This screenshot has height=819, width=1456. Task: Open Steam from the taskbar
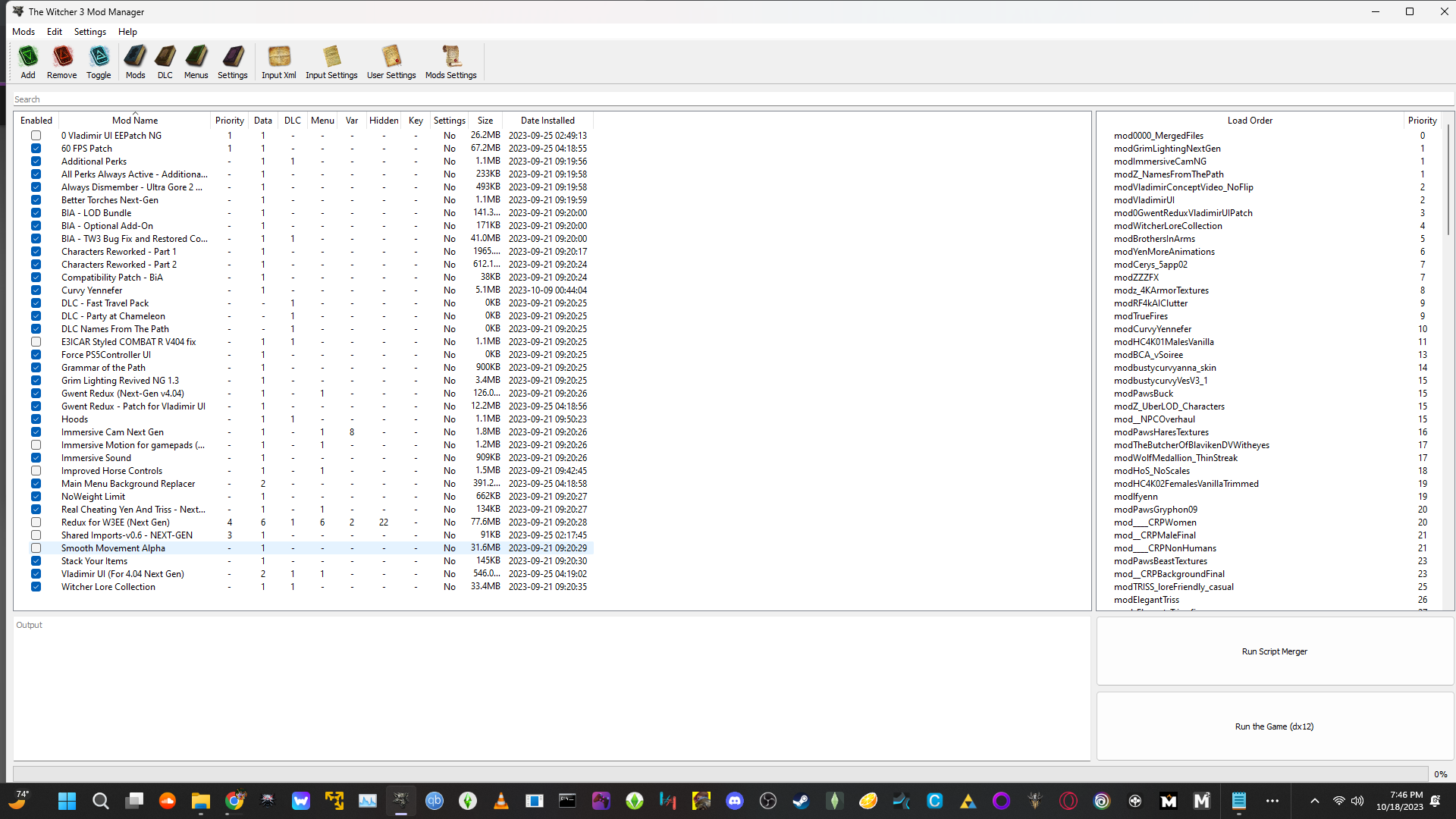pos(801,801)
